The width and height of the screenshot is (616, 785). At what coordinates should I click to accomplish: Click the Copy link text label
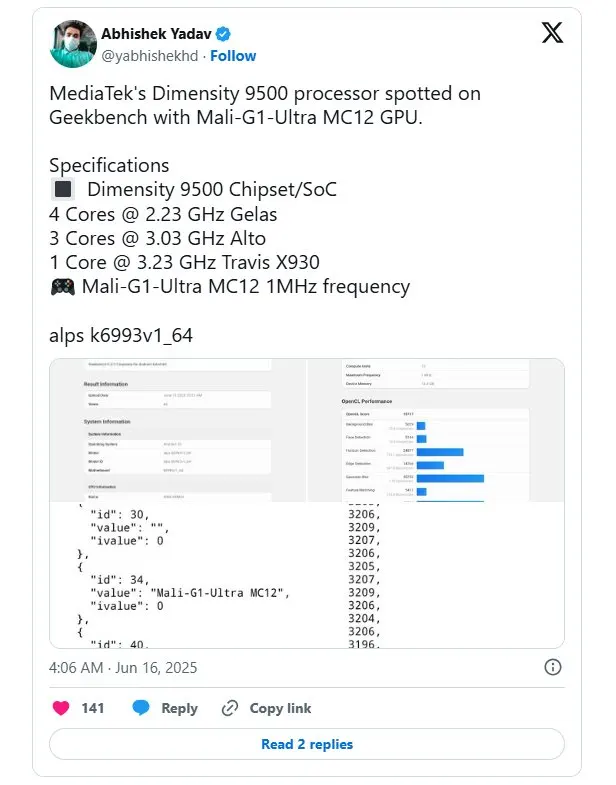280,708
